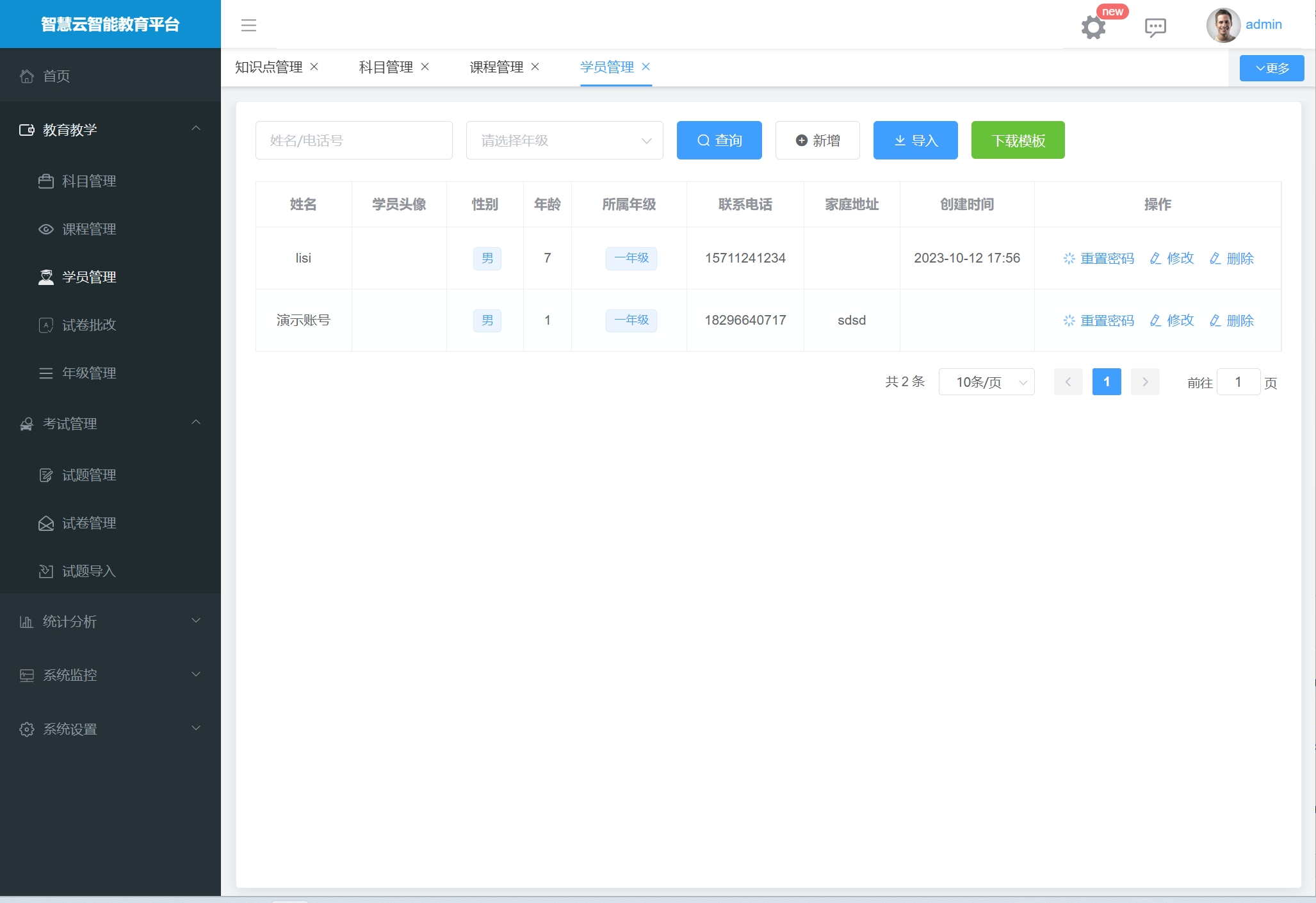Click the 姓名/电话号 search field

click(353, 140)
